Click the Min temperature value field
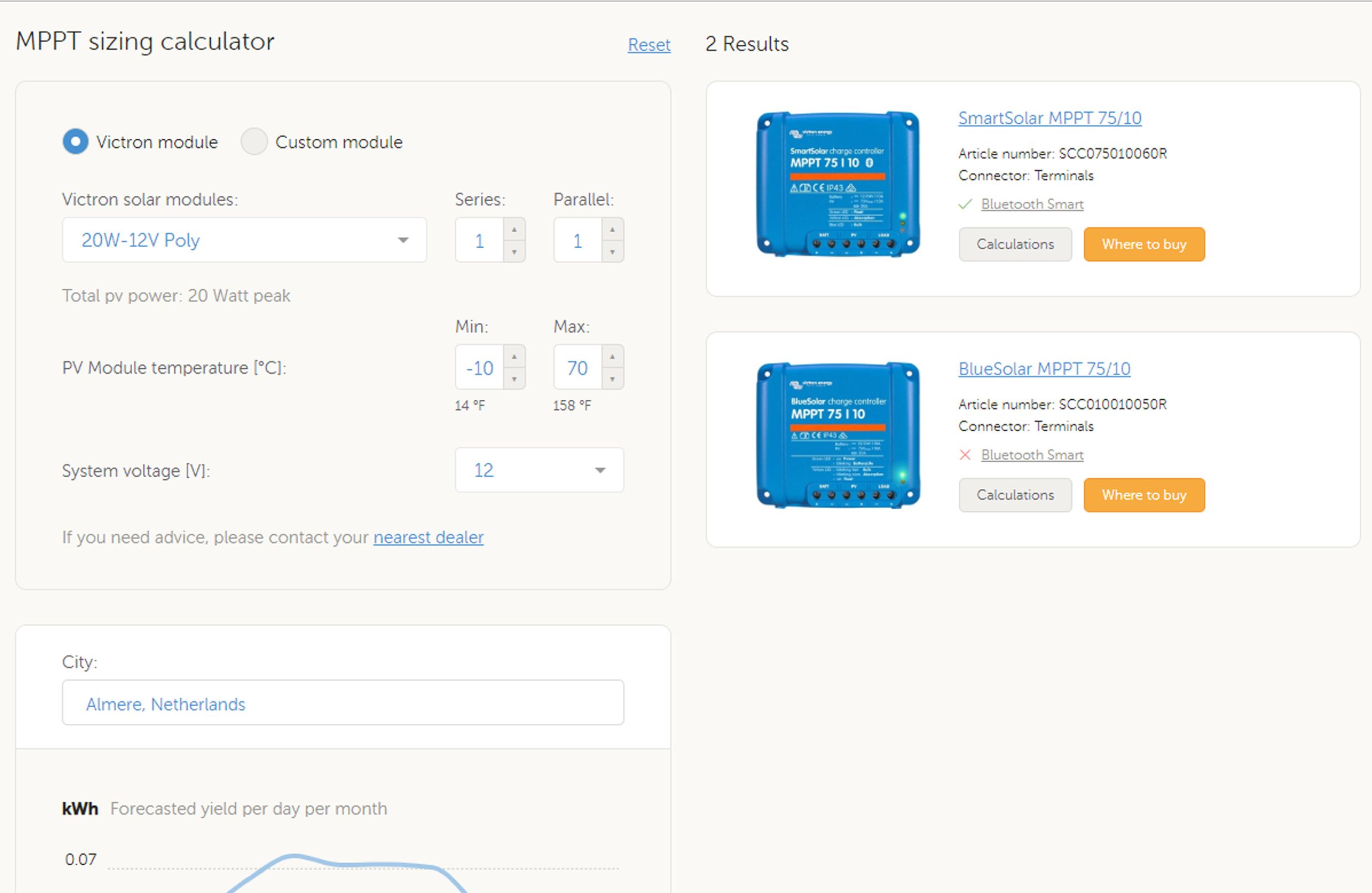The image size is (1372, 893). pos(480,368)
